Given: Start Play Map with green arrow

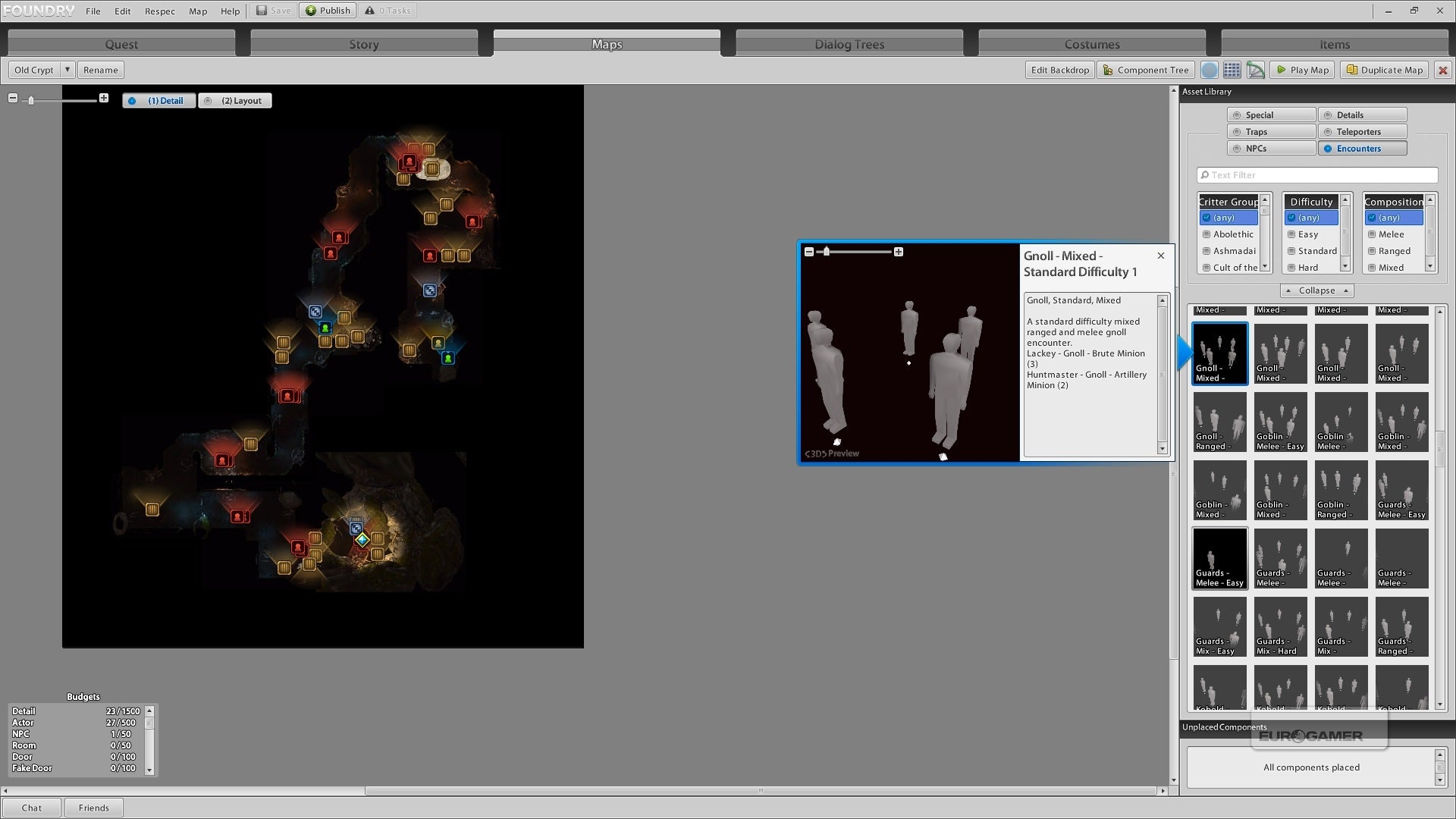Looking at the screenshot, I should [1303, 70].
